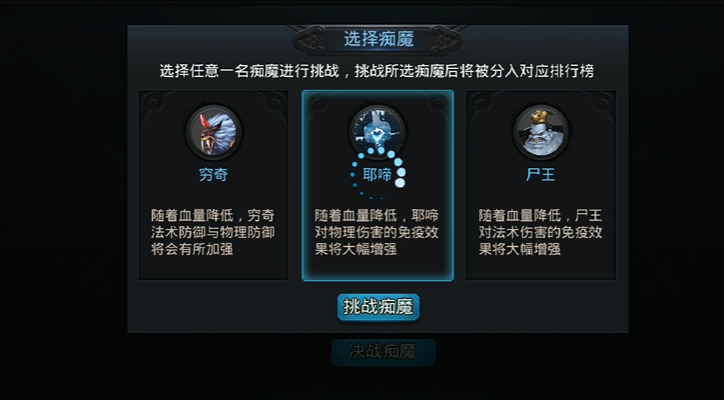
Task: Choose the 尸王 demon card
Action: (541, 185)
